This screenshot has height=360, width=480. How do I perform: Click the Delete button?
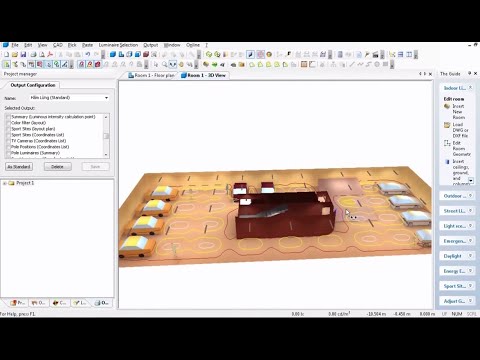pos(57,166)
